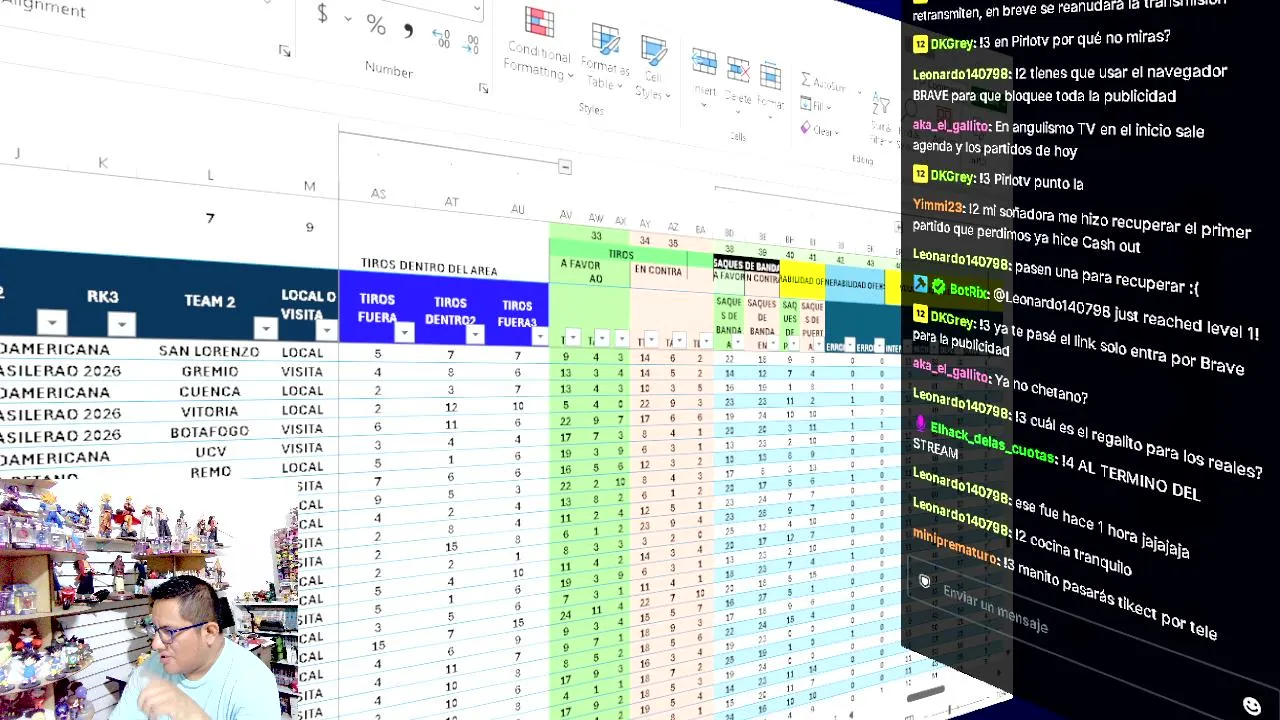This screenshot has width=1280, height=720.
Task: Click the streamer webcam overlay
Action: point(149,600)
